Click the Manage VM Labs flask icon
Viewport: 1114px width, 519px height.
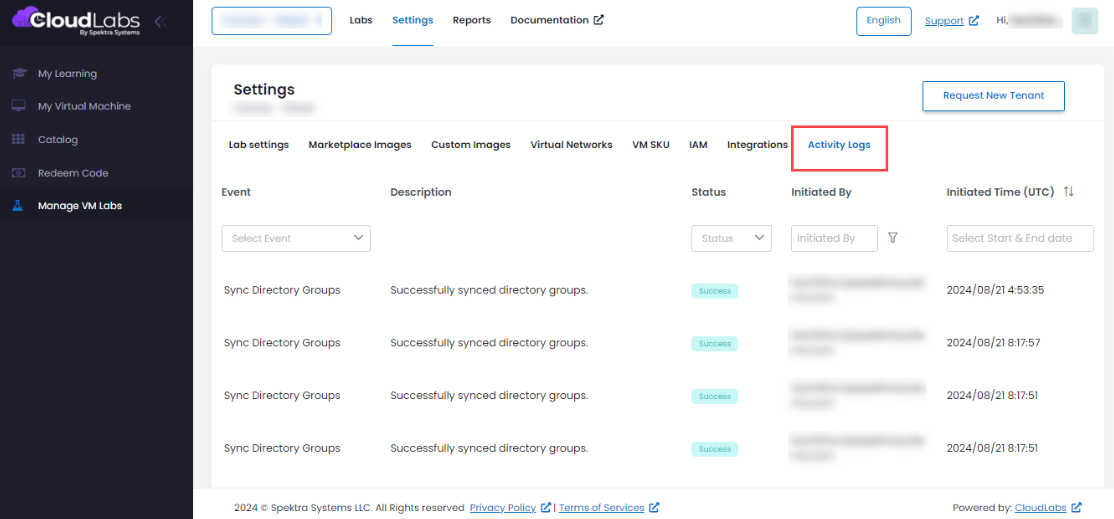18,207
